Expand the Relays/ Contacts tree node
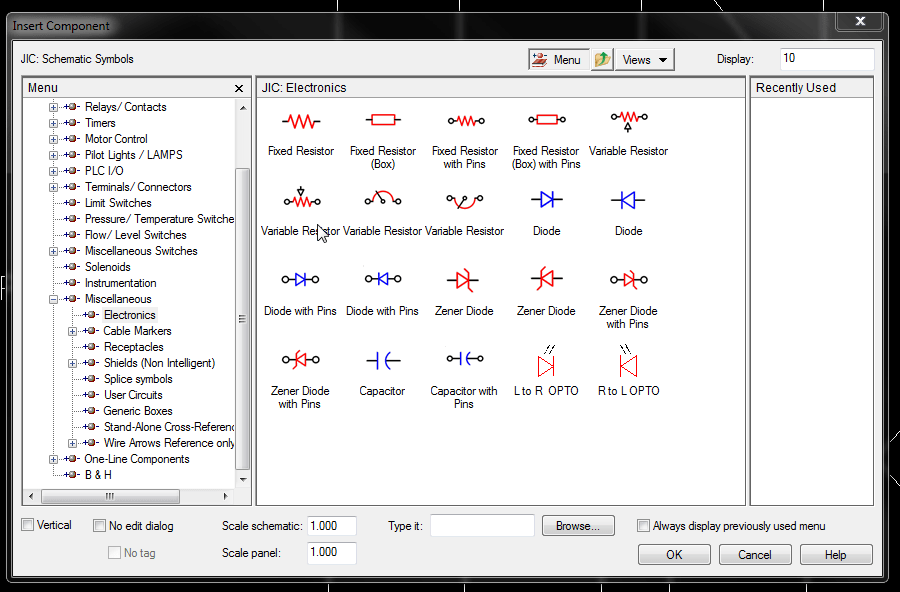The image size is (900, 592). pyautogui.click(x=54, y=107)
